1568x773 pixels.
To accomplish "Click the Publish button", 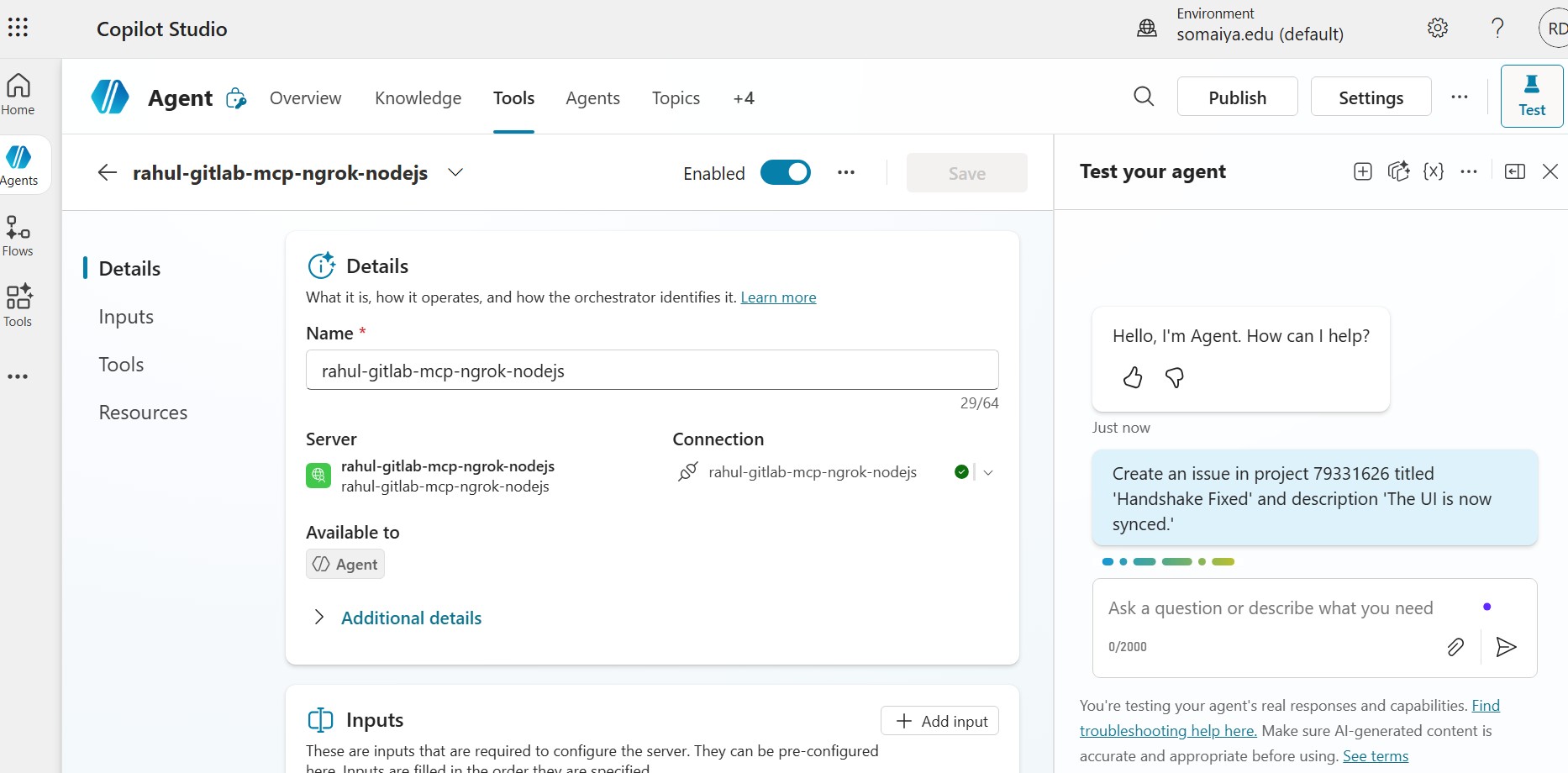I will pos(1237,97).
